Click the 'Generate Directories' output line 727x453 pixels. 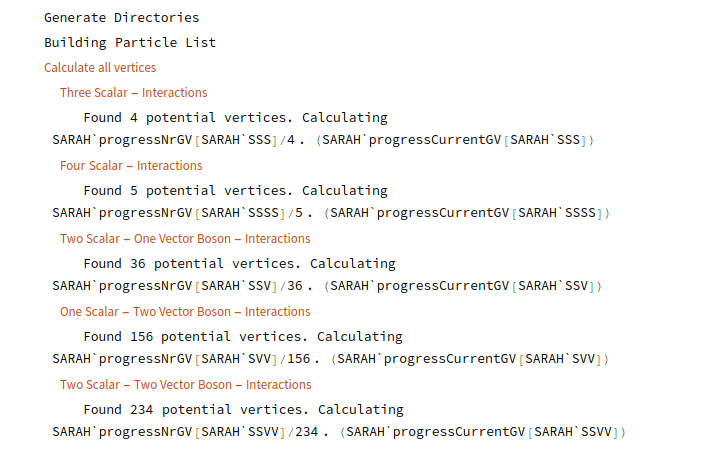121,17
